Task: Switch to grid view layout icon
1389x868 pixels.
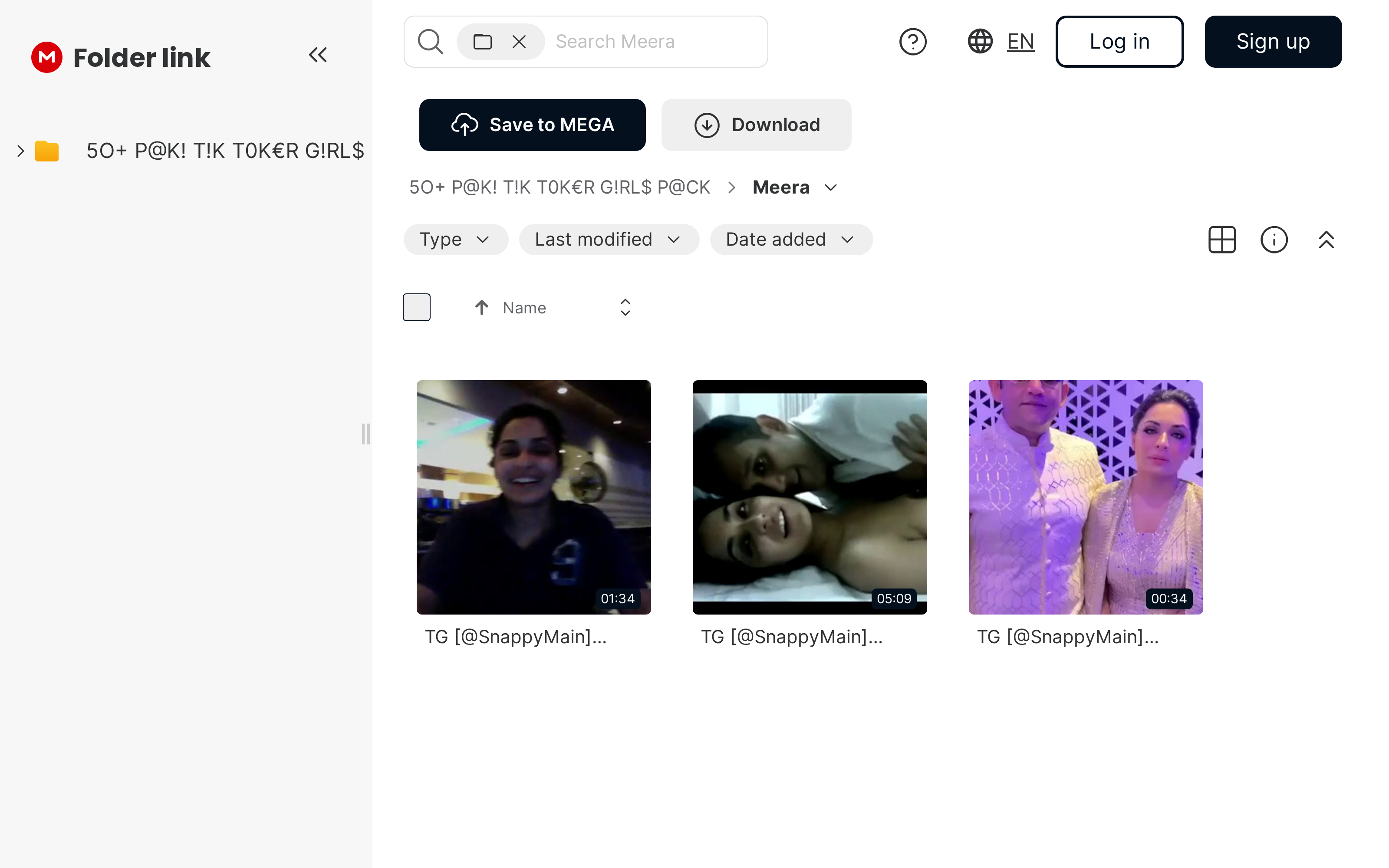Action: 1222,240
